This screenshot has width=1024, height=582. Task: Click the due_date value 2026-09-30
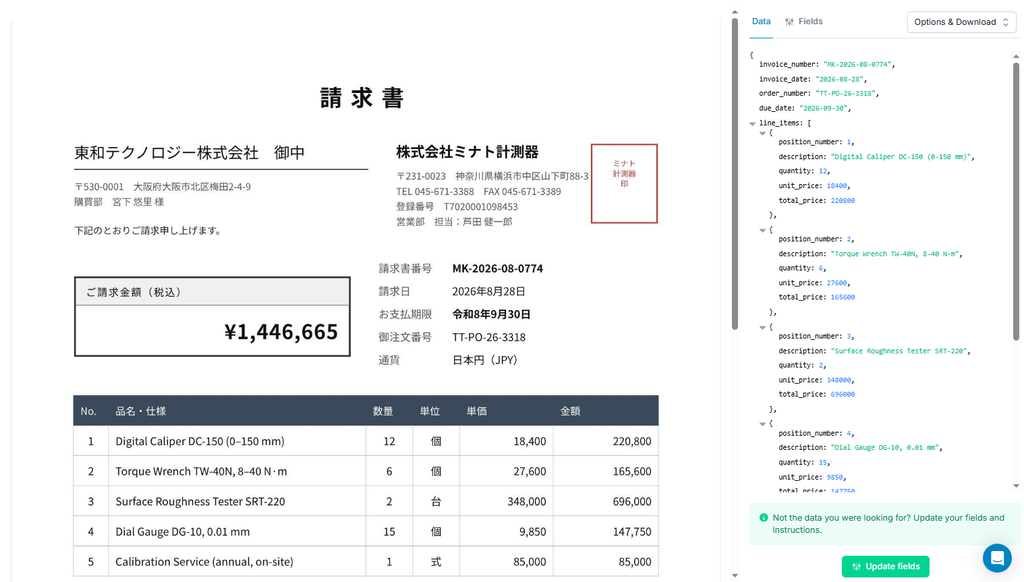point(824,108)
